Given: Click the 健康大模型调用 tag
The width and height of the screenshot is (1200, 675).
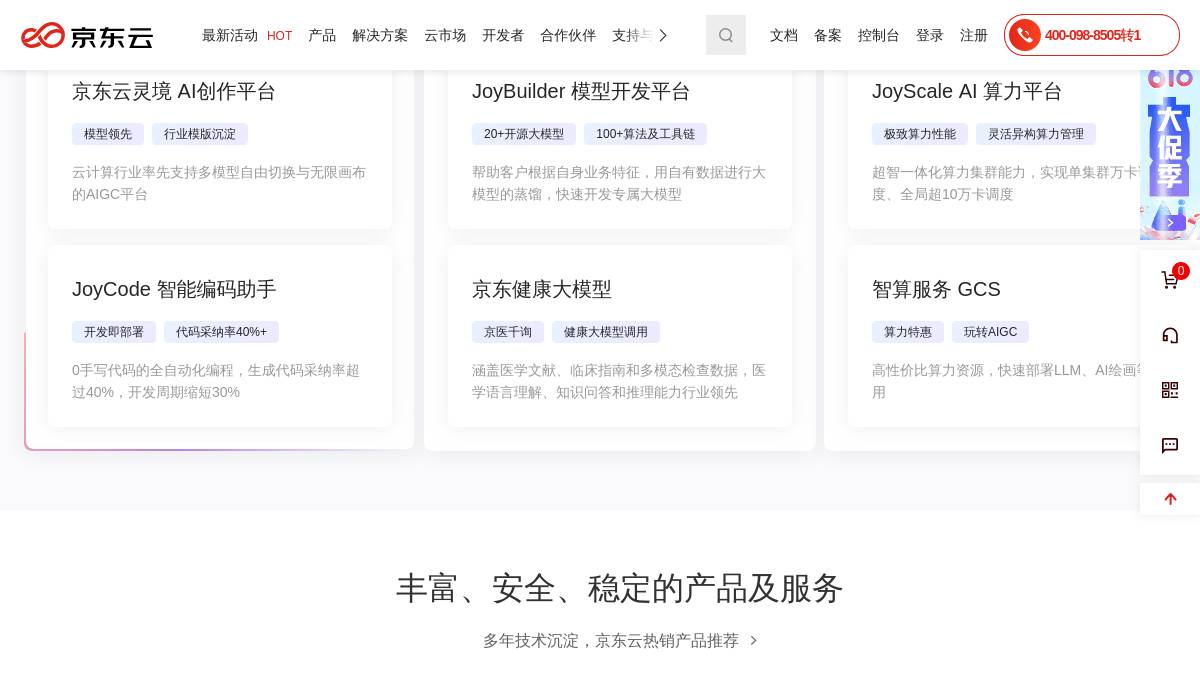Looking at the screenshot, I should [606, 332].
